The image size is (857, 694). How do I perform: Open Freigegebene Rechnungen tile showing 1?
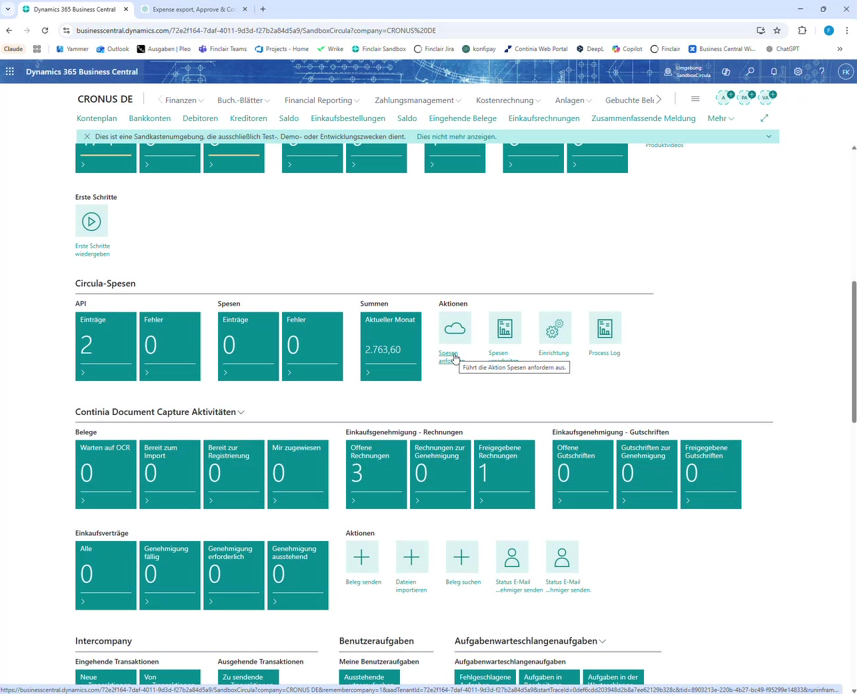[x=504, y=474]
